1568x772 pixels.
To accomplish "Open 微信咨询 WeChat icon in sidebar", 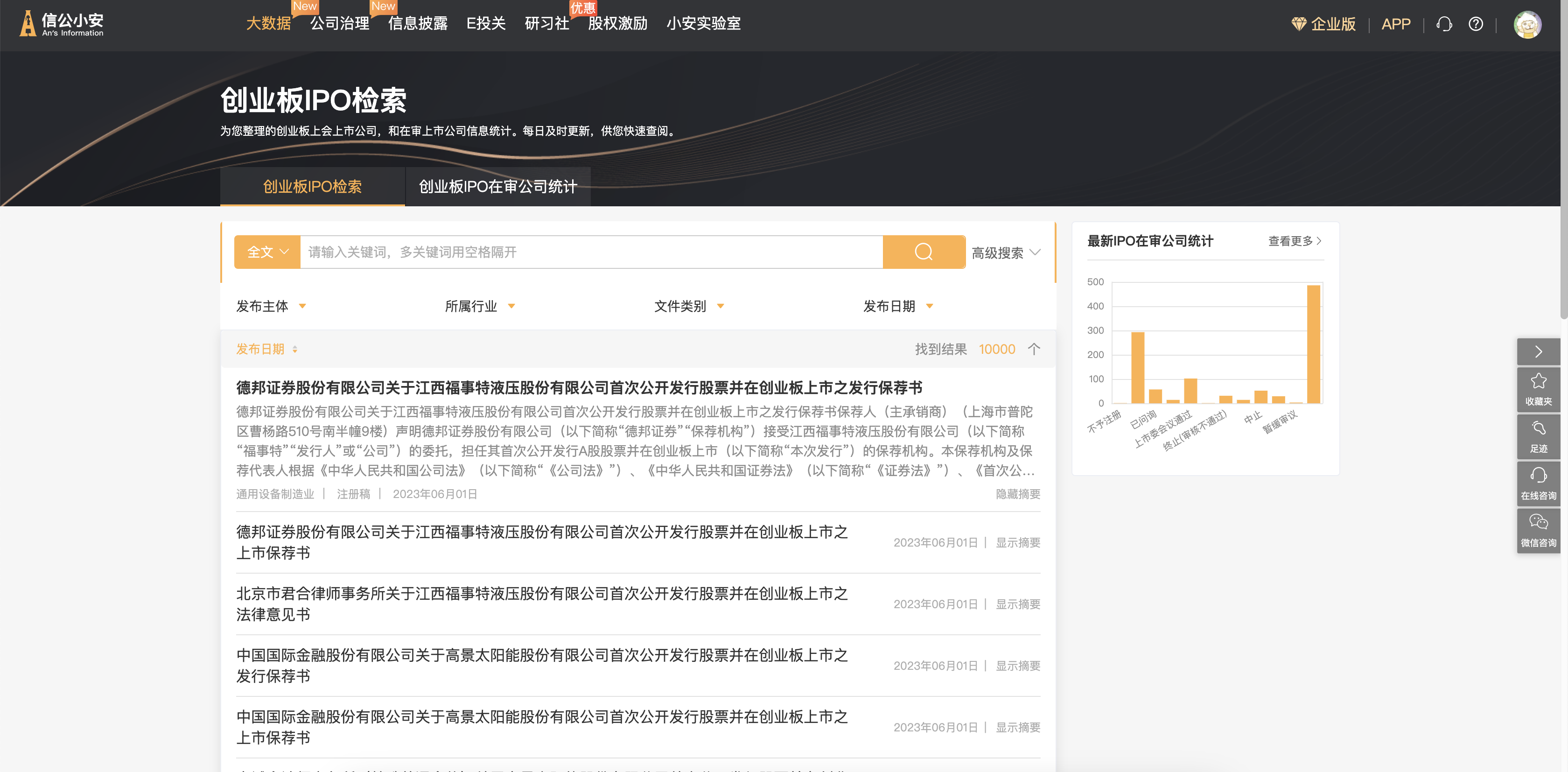I will click(x=1538, y=530).
